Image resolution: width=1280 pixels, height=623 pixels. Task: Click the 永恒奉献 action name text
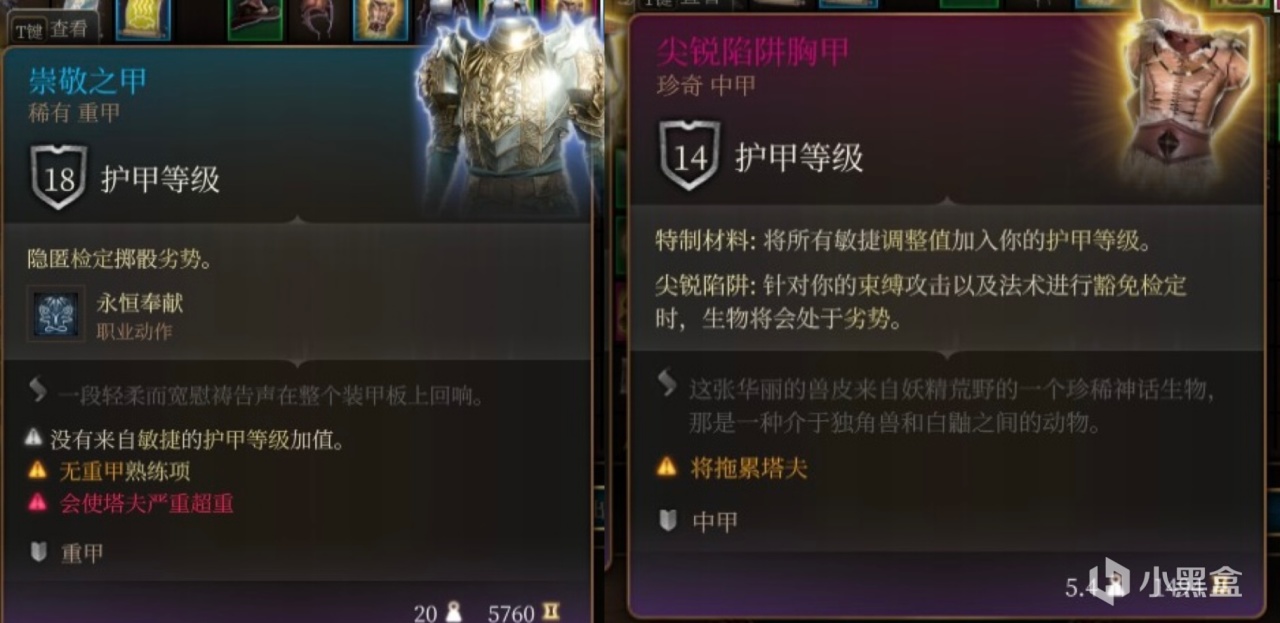coord(140,303)
